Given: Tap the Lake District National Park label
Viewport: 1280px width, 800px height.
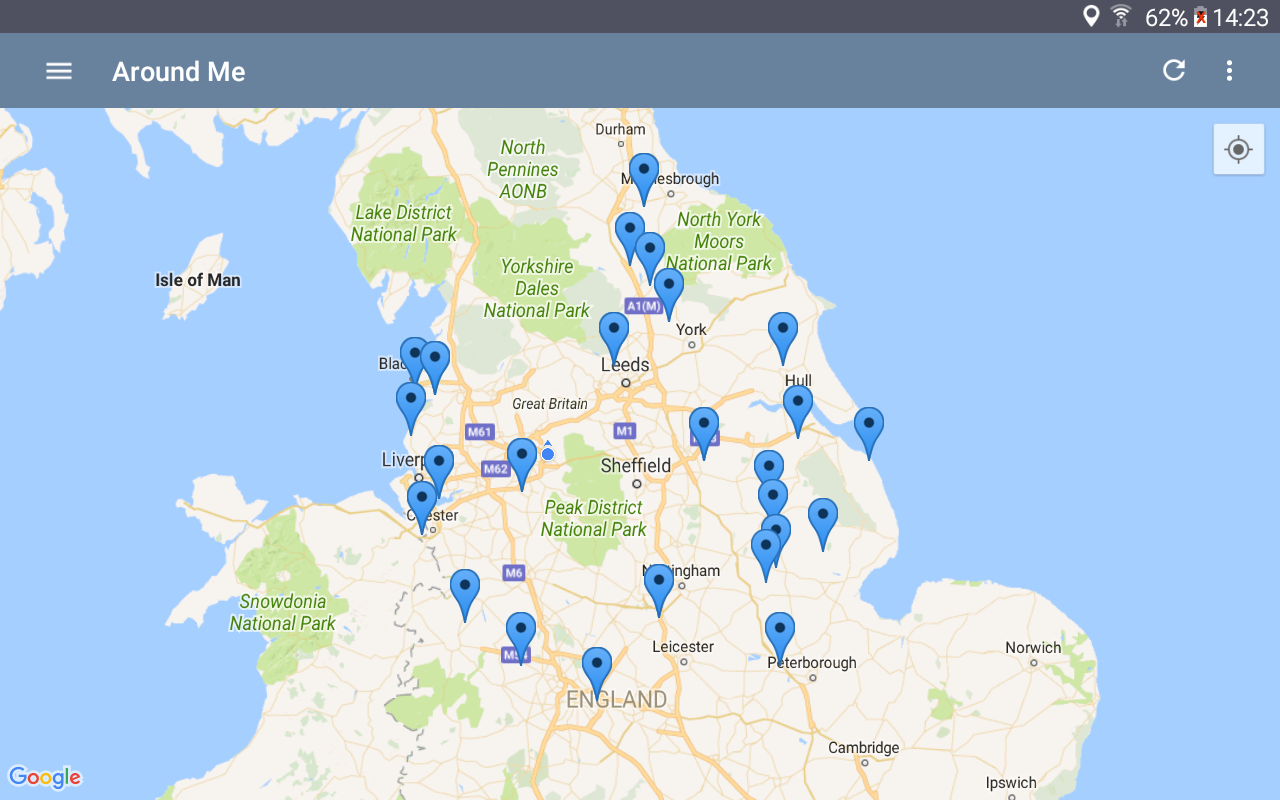Looking at the screenshot, I should tap(404, 223).
